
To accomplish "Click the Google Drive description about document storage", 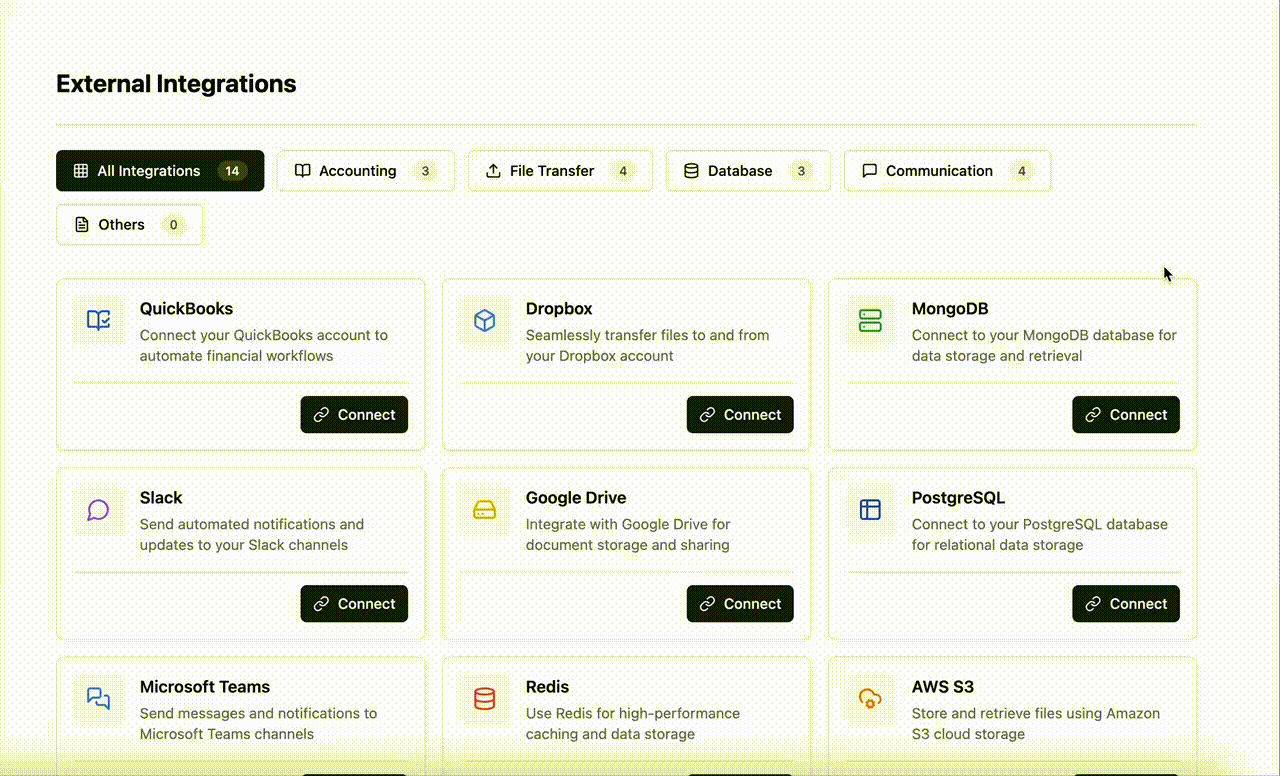I will [x=628, y=535].
